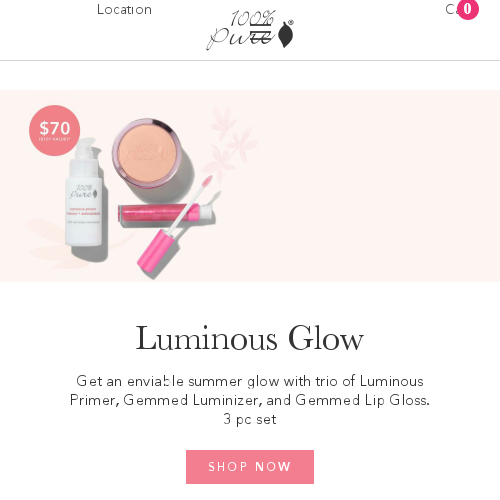Click the pump top of primer bottle
This screenshot has width=500, height=500.
(x=85, y=150)
